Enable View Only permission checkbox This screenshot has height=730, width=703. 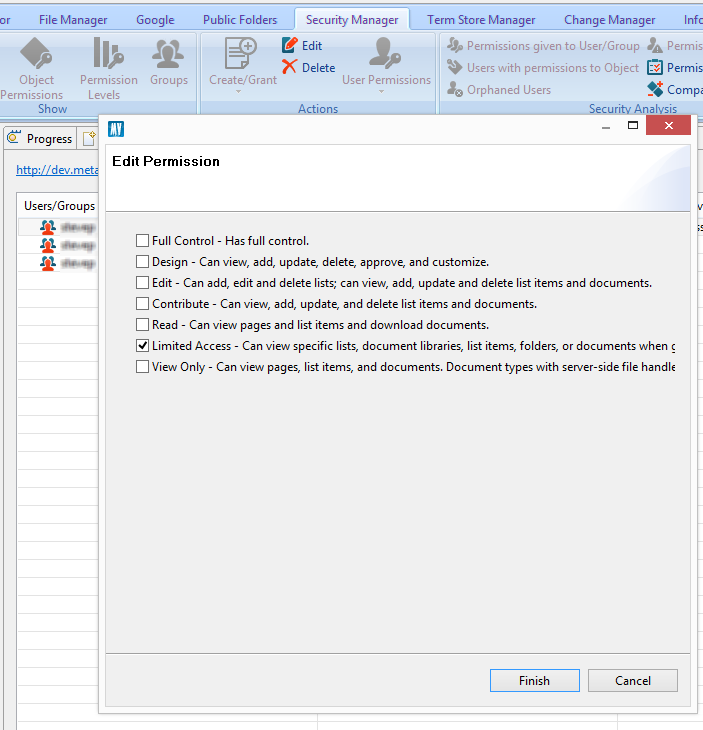coord(142,367)
